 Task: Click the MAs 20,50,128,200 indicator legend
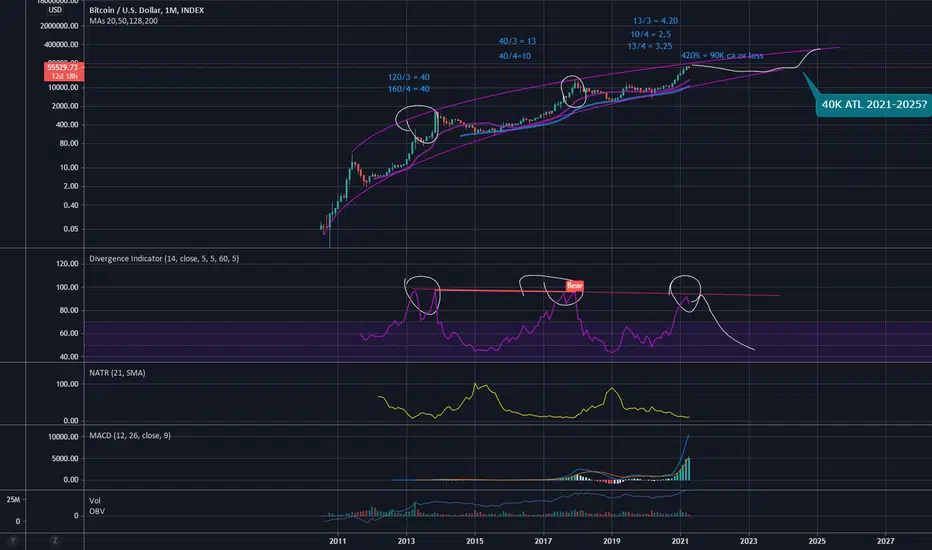[124, 21]
